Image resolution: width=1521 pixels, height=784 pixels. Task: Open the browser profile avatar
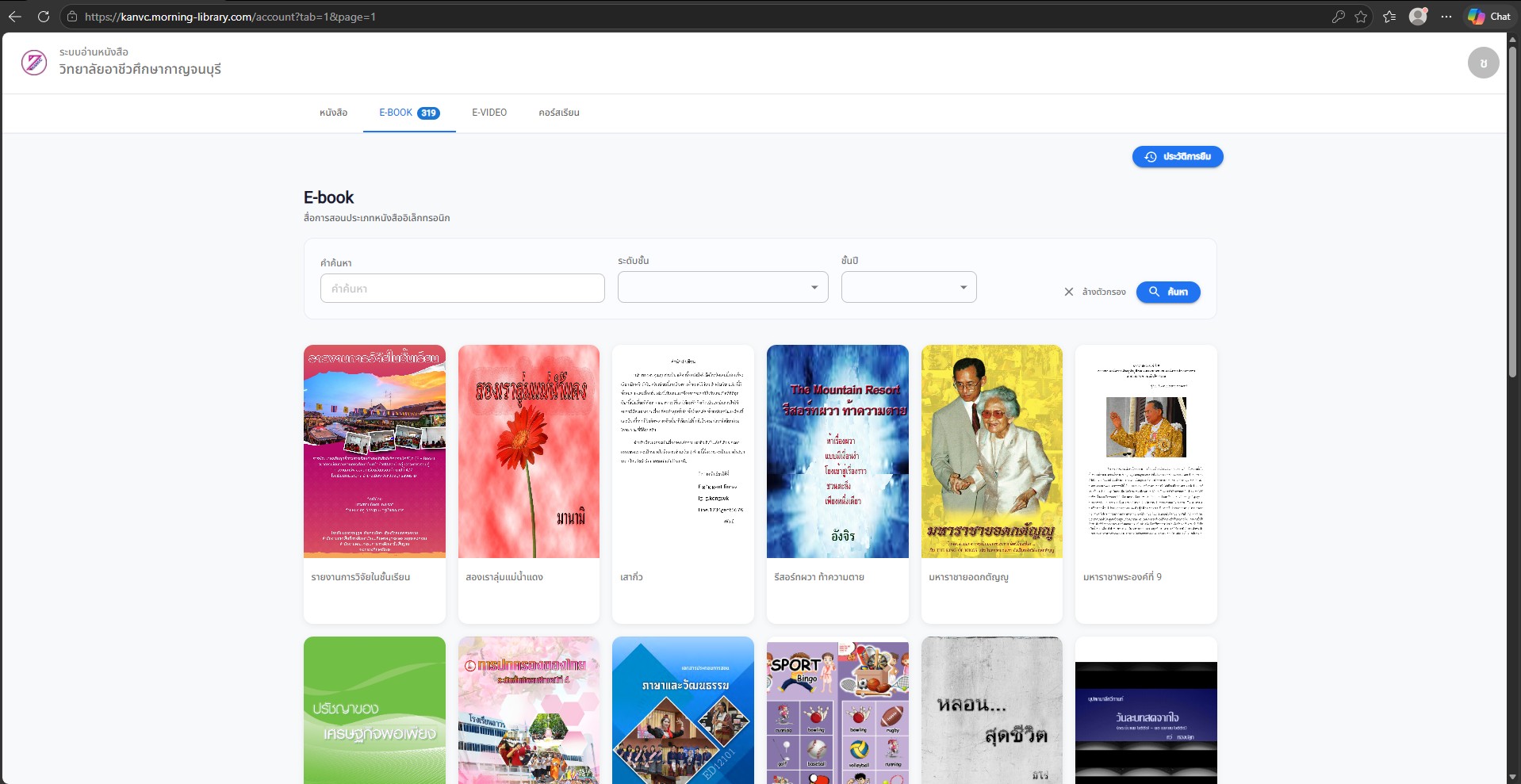point(1418,17)
